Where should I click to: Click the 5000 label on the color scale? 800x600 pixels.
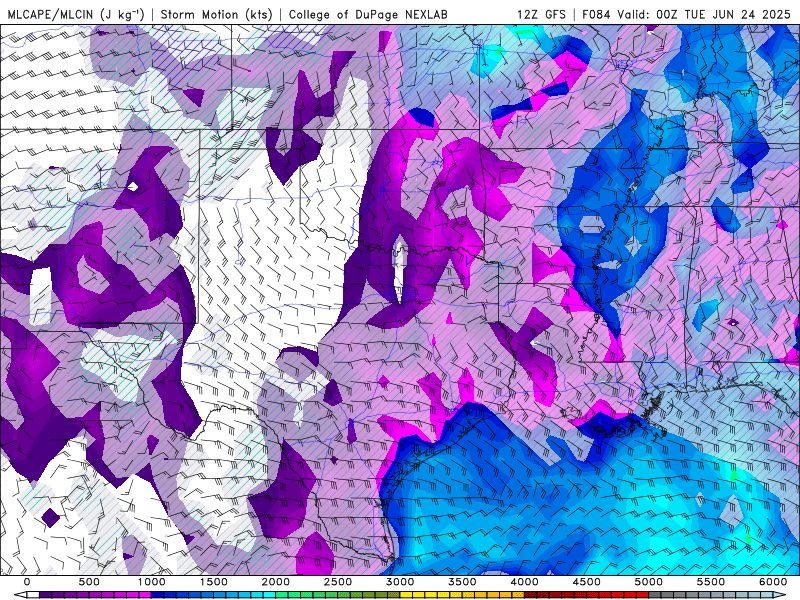click(x=649, y=582)
